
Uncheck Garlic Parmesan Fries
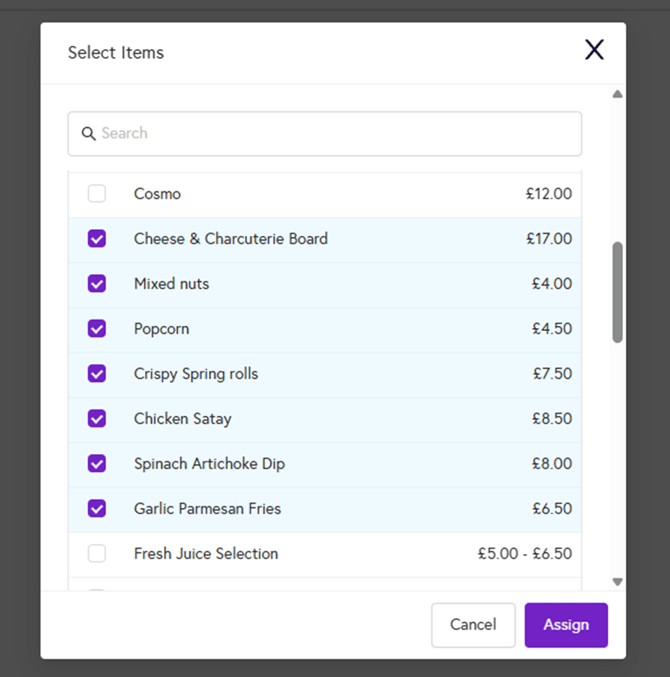pyautogui.click(x=97, y=509)
